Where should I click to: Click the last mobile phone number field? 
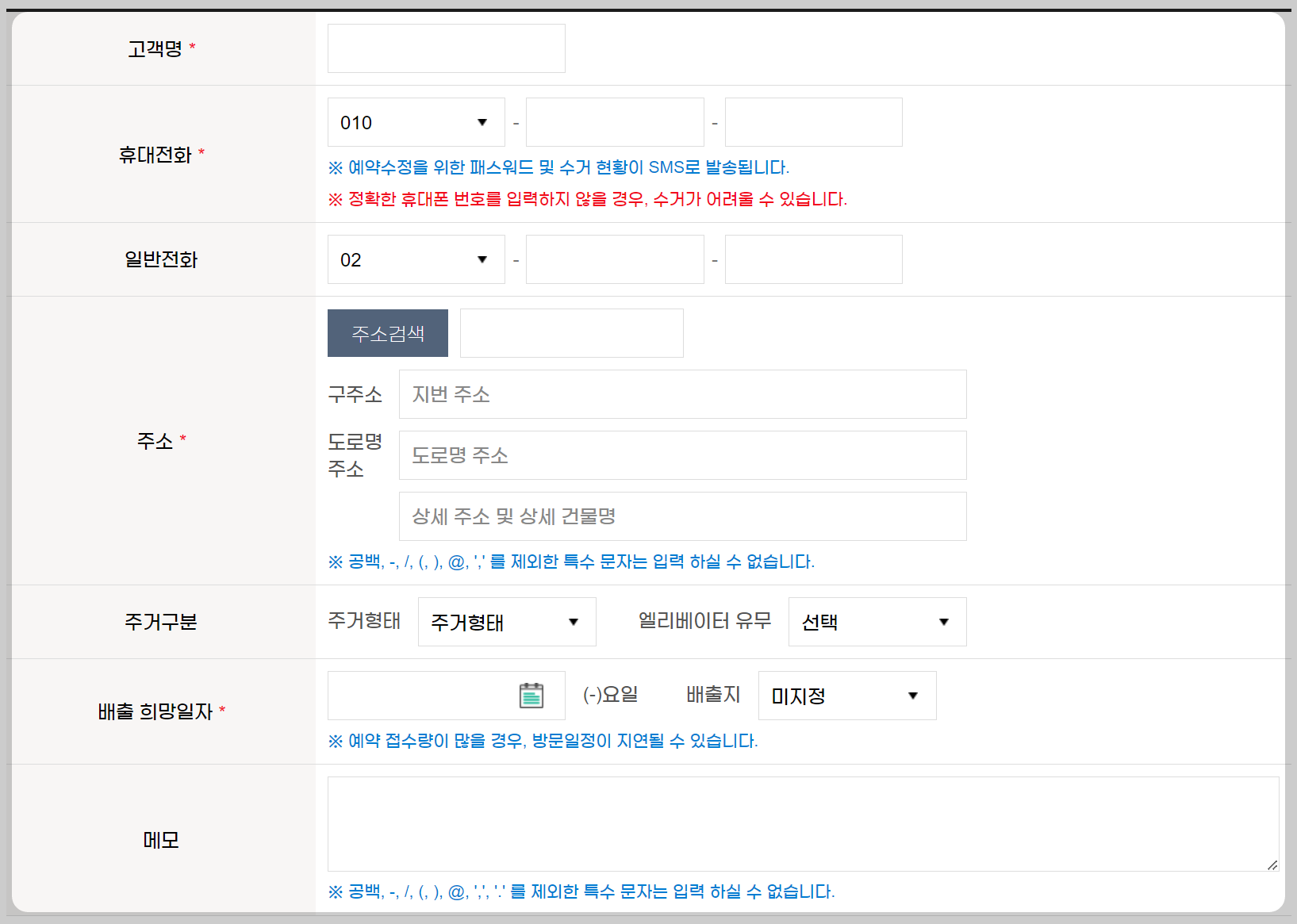813,122
